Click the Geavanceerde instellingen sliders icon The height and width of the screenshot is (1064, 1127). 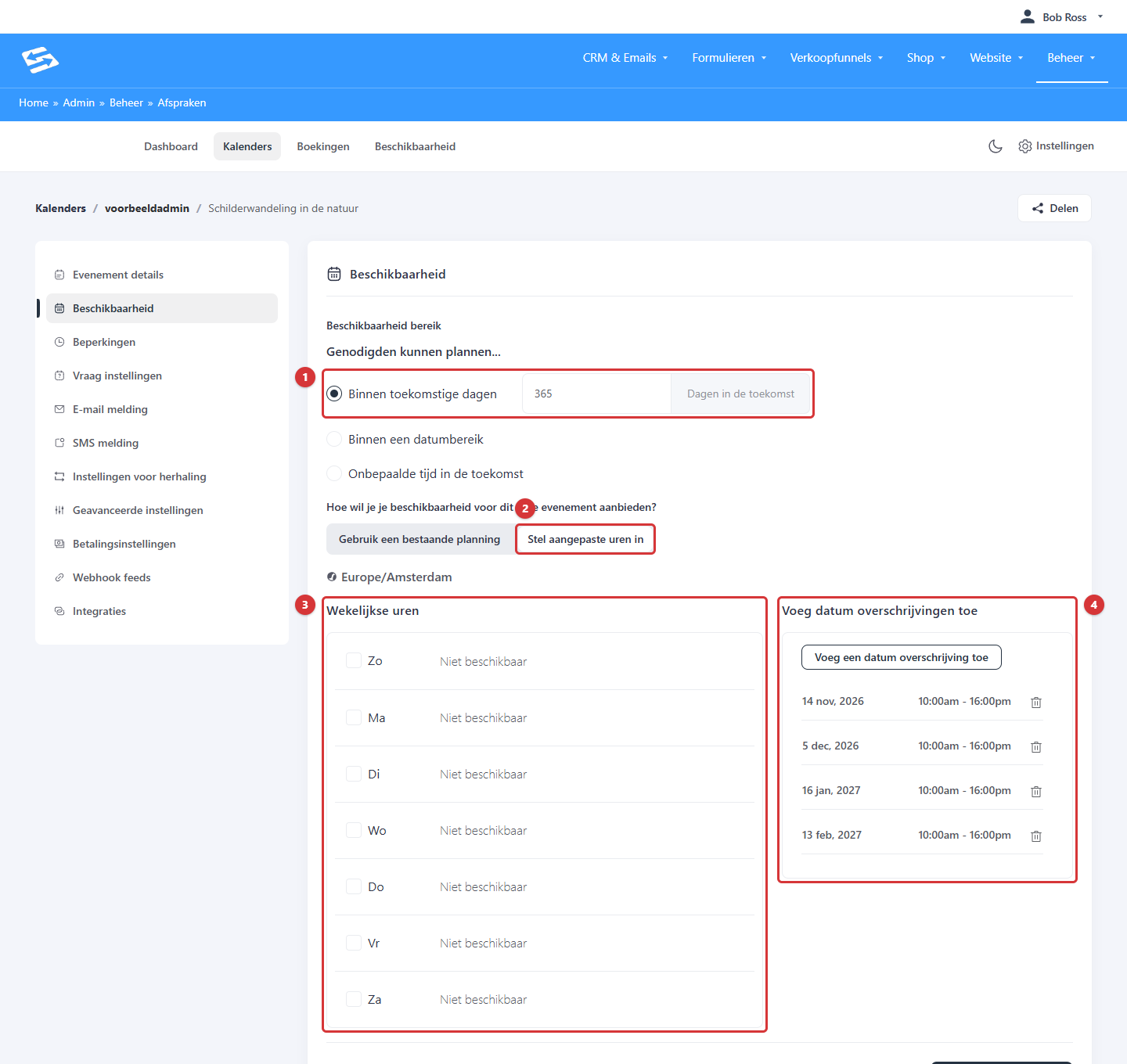tap(59, 510)
